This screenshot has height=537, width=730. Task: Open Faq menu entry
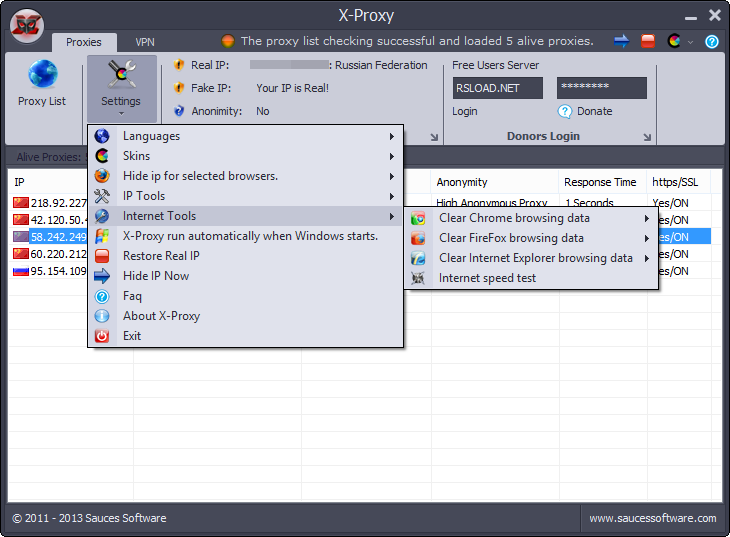pyautogui.click(x=245, y=296)
